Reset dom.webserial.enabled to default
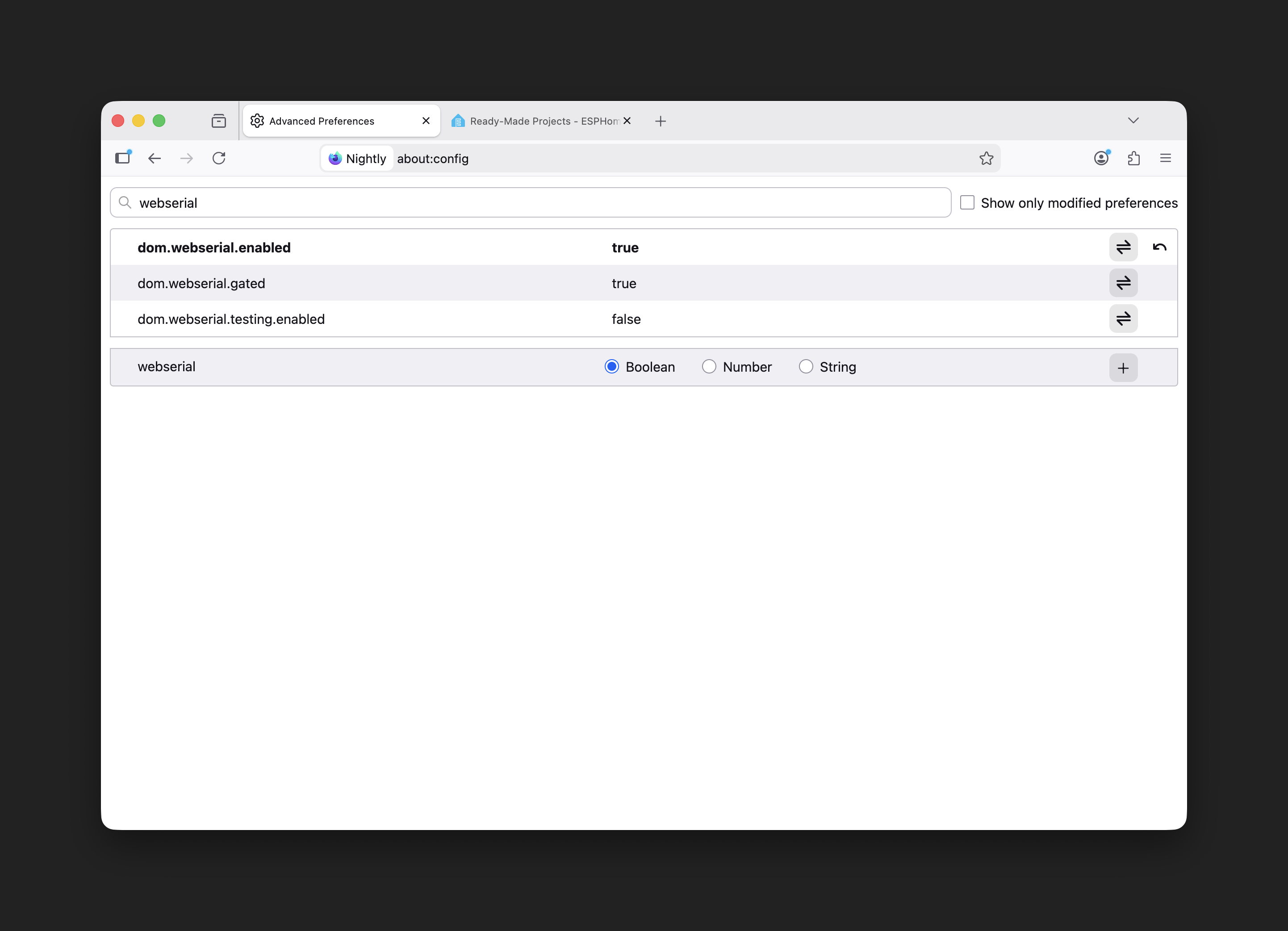 [x=1159, y=247]
